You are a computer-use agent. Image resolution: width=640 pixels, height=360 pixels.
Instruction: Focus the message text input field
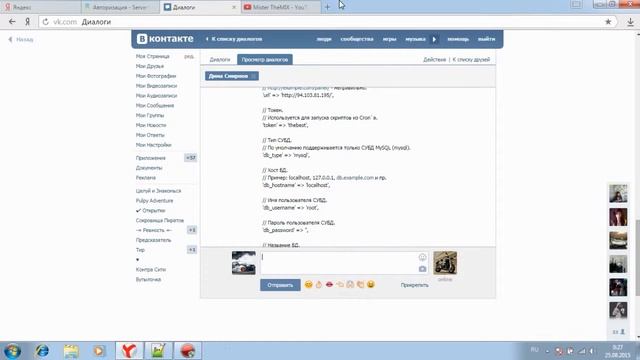338,263
